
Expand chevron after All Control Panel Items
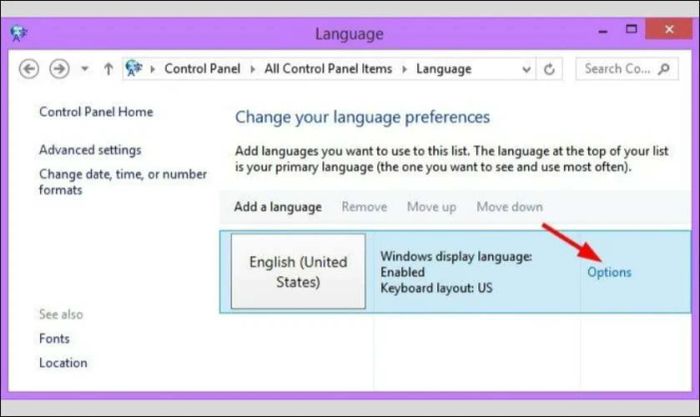(404, 69)
